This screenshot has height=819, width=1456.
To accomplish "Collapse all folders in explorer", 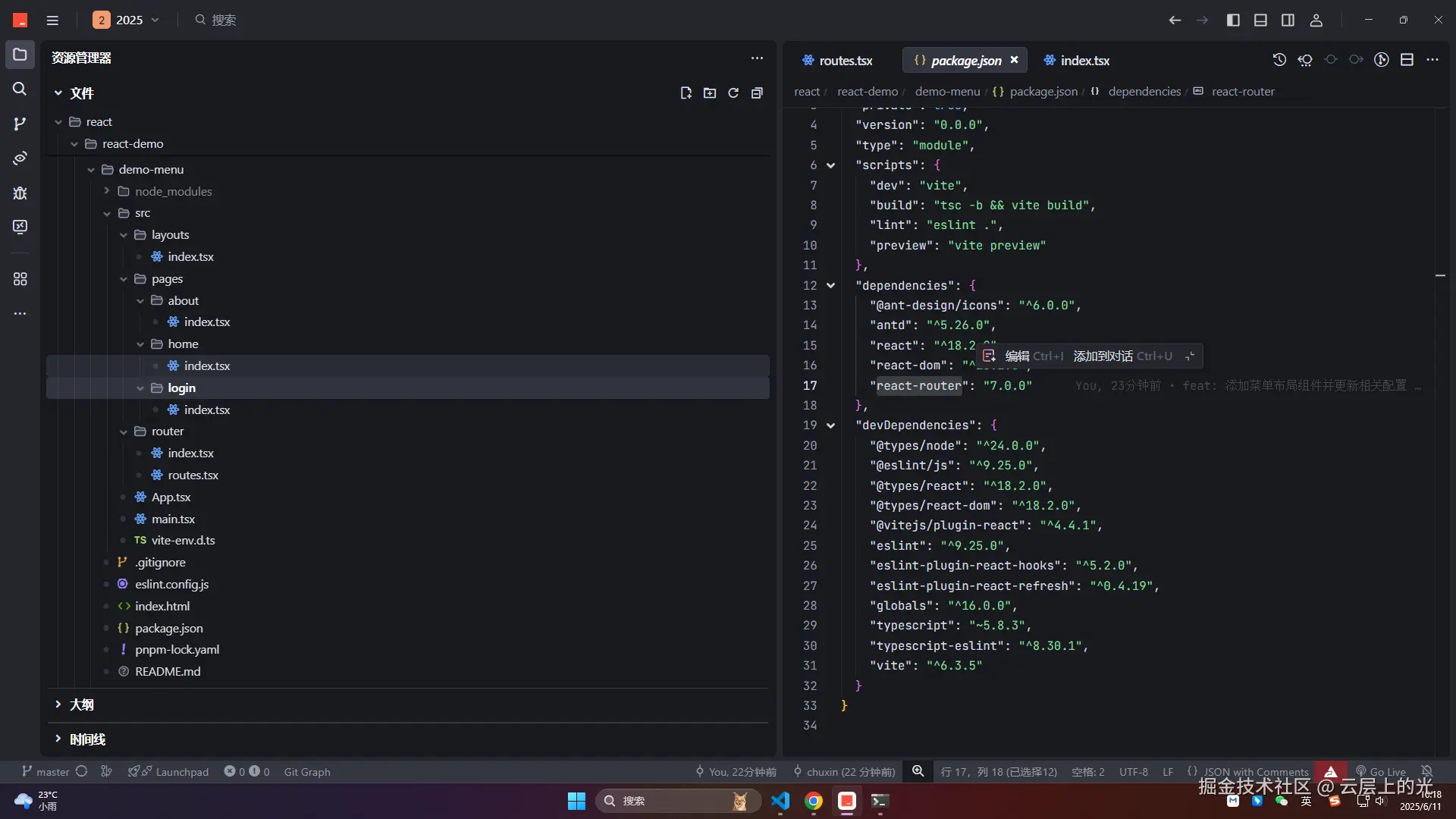I will 757,93.
